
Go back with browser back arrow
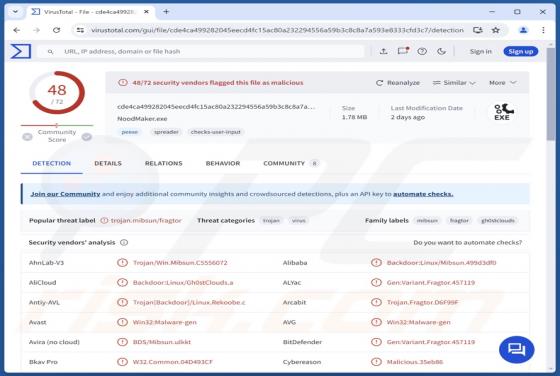[16, 30]
